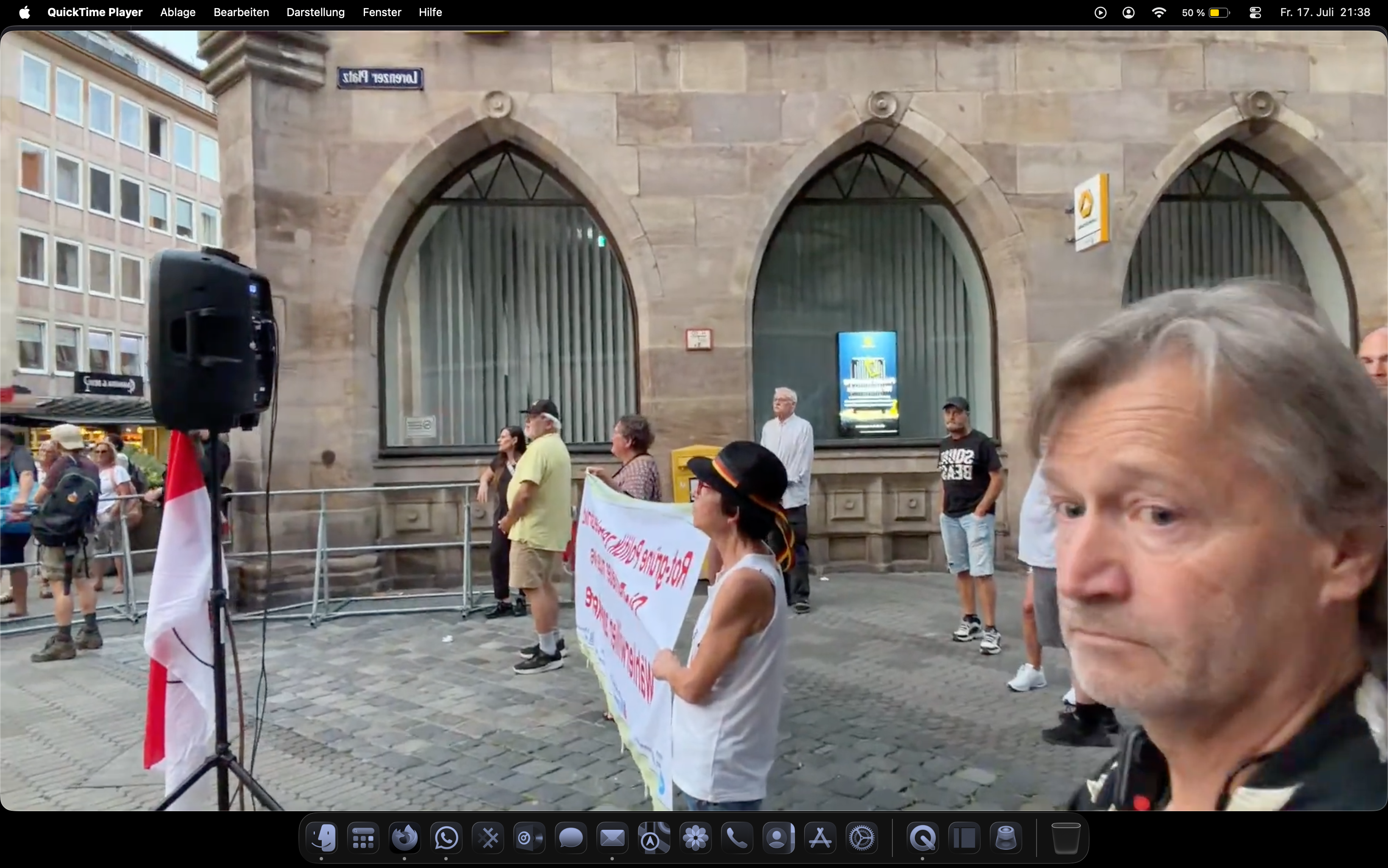Open the Wi-Fi status menu

click(1159, 12)
